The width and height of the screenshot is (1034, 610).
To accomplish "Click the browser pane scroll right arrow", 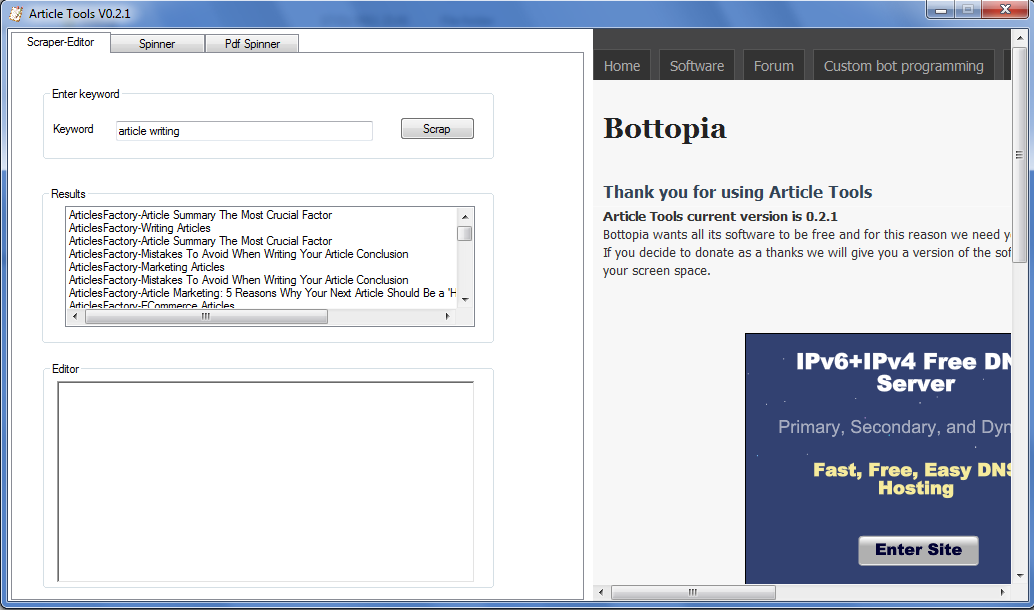I will point(1002,592).
